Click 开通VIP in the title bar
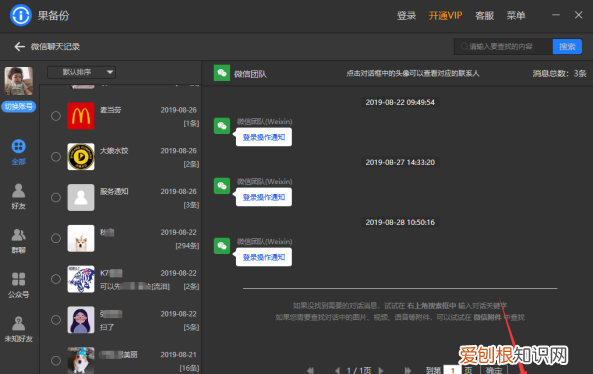This screenshot has height=374, width=593. 446,16
